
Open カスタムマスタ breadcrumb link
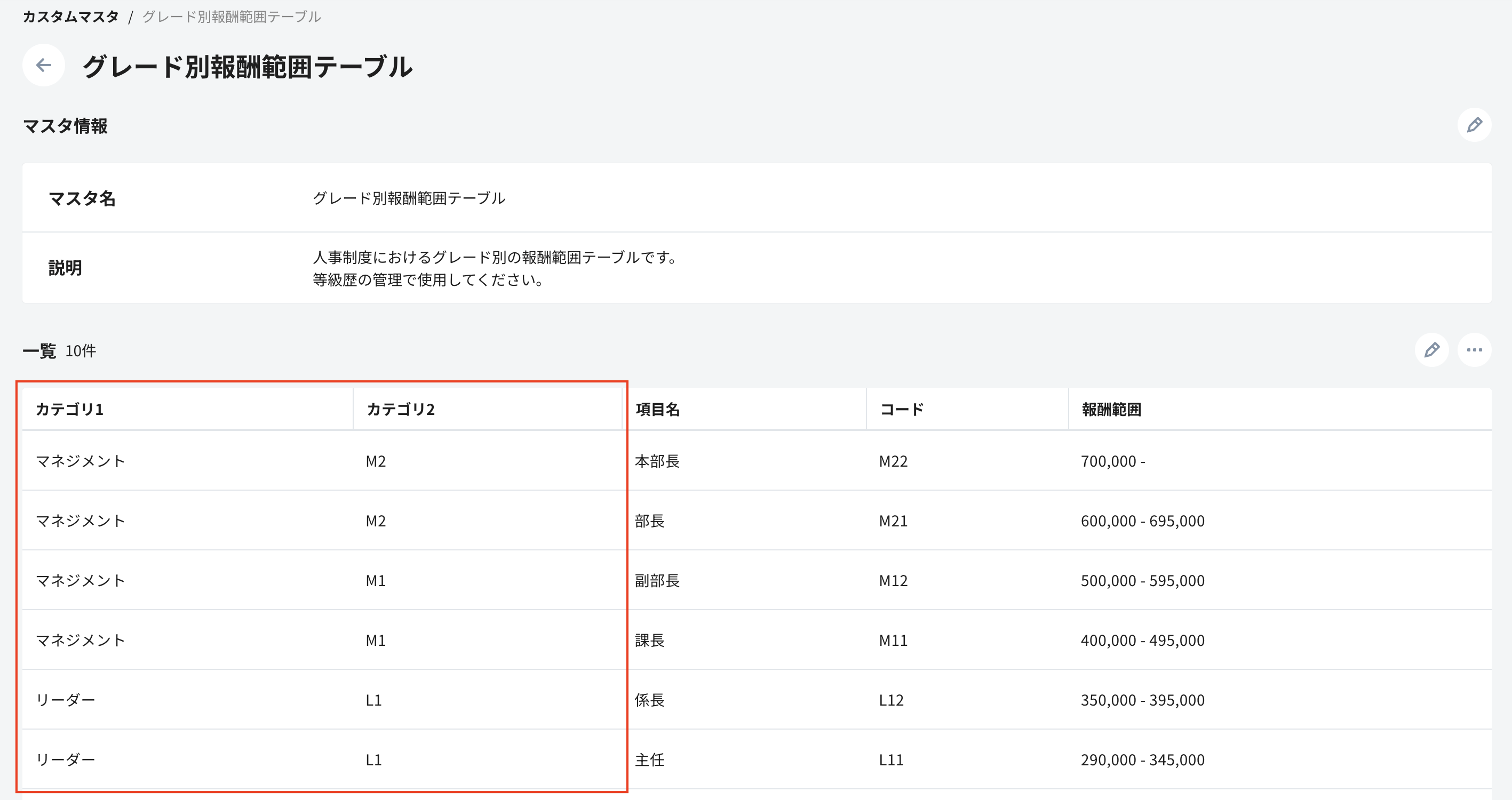click(x=70, y=17)
